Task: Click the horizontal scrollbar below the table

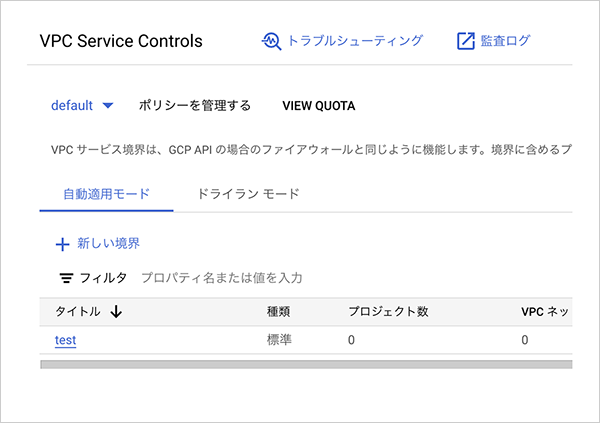Action: click(306, 364)
